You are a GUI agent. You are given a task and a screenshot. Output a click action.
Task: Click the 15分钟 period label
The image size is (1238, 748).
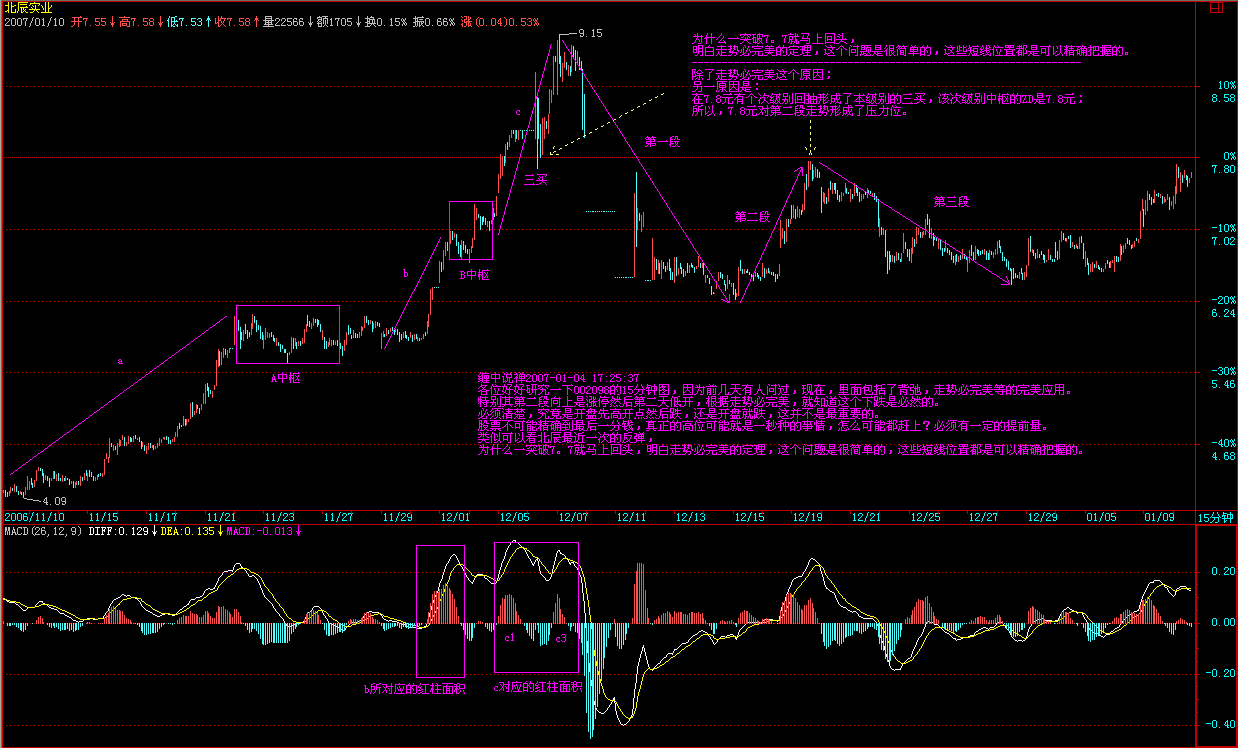(1217, 517)
